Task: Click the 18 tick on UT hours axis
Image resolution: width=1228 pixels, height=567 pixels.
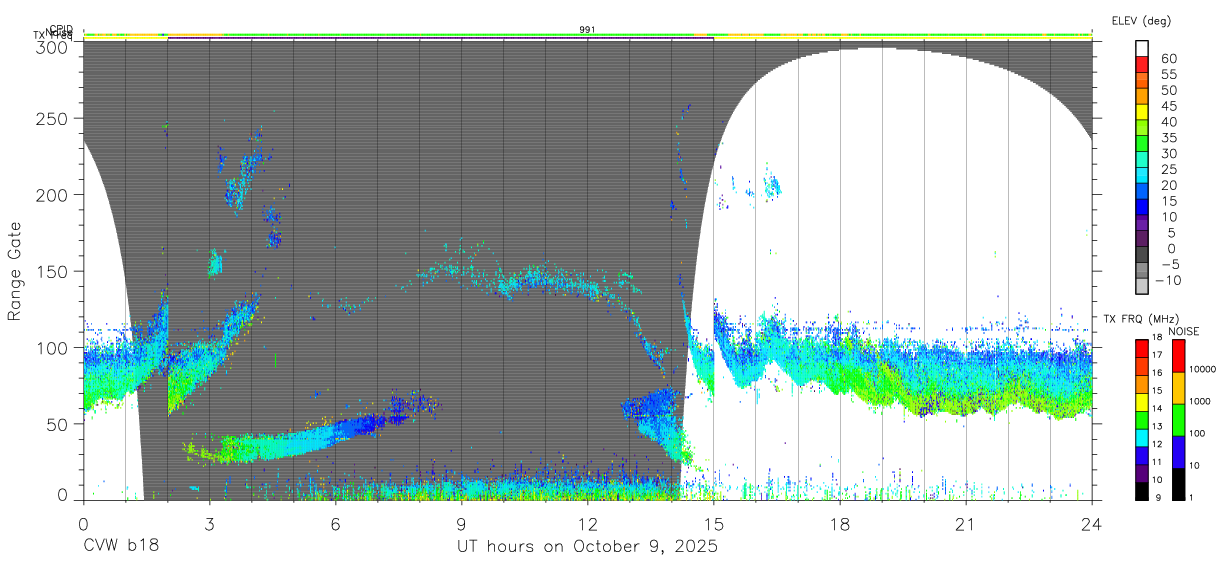Action: (839, 524)
